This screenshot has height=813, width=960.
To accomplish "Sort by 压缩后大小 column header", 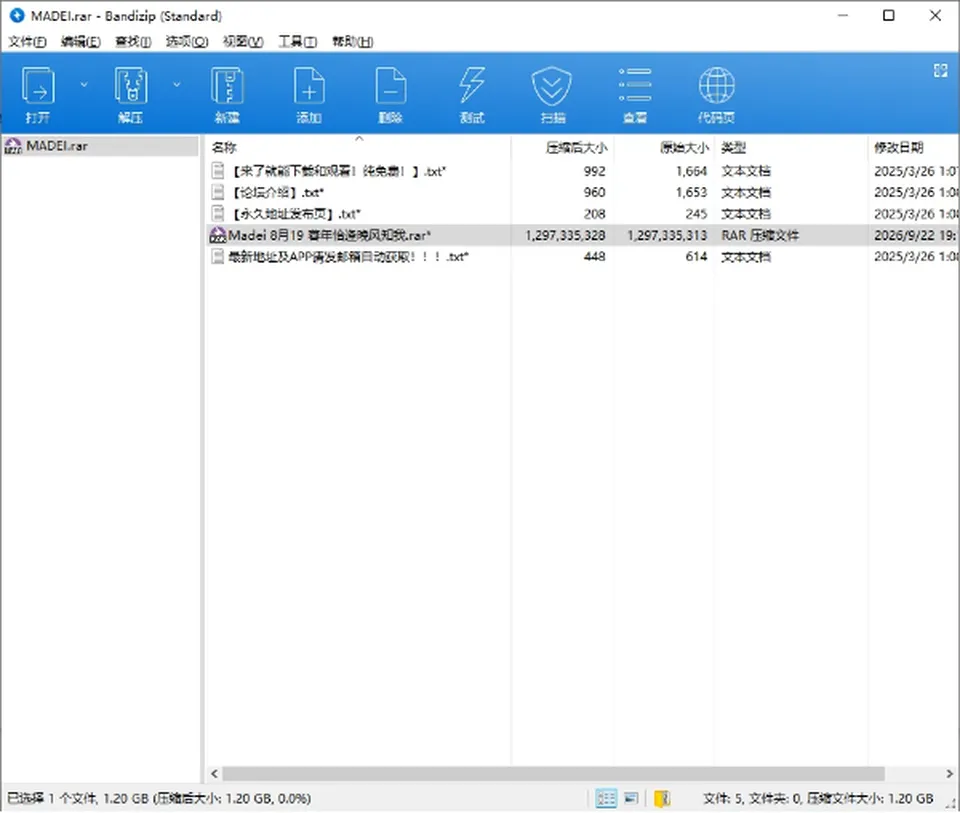I will [x=576, y=148].
